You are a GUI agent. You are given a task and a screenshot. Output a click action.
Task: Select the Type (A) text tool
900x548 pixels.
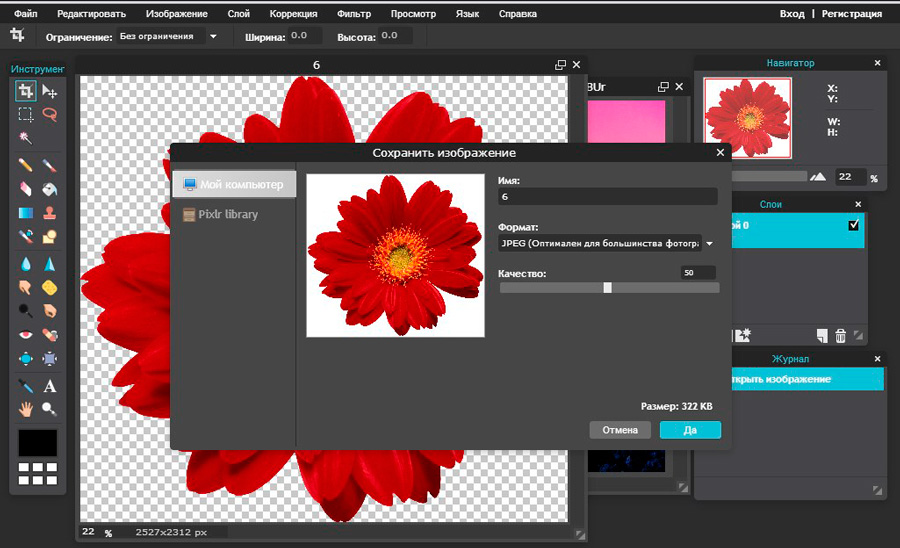[49, 385]
